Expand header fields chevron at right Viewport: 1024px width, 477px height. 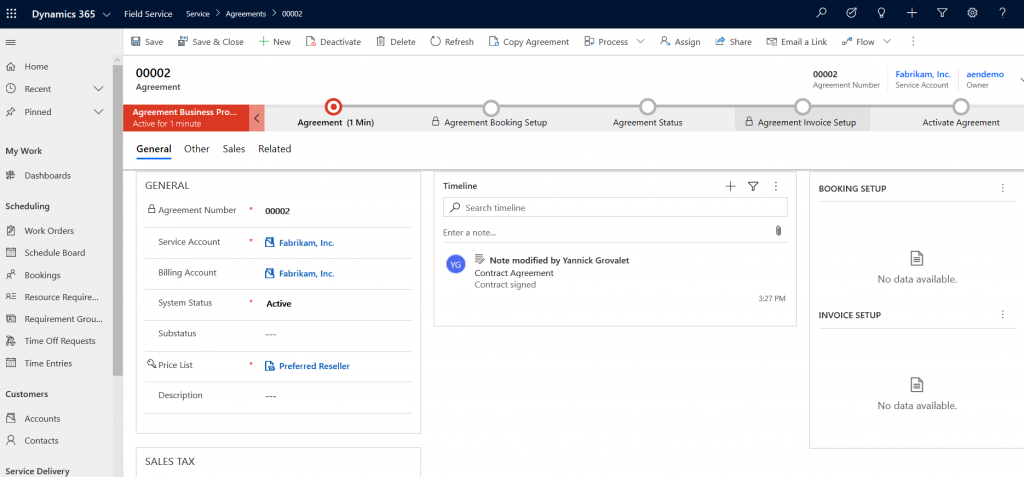[1021, 79]
